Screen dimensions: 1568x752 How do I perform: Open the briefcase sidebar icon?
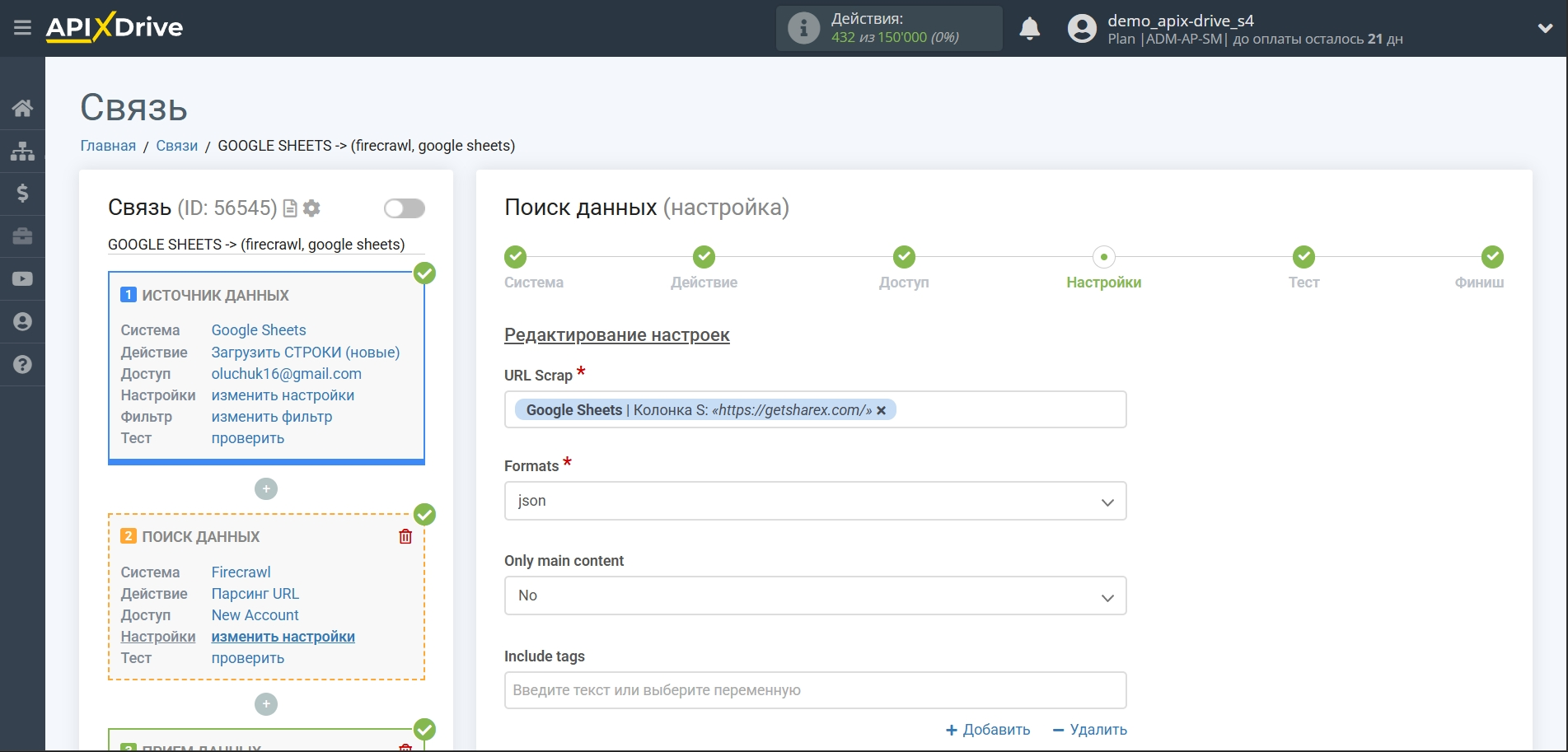tap(22, 236)
